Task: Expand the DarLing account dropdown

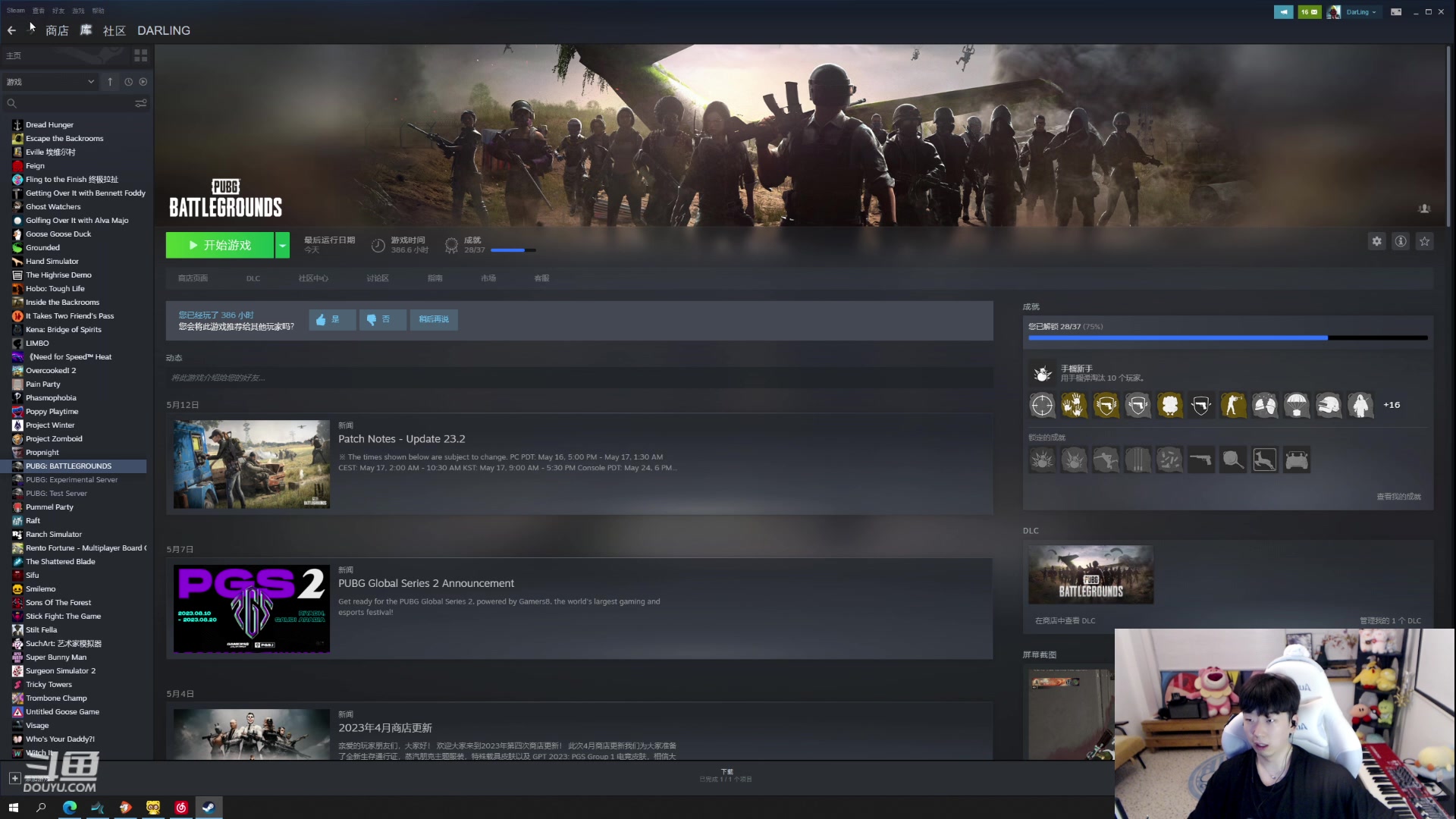Action: pyautogui.click(x=1361, y=12)
